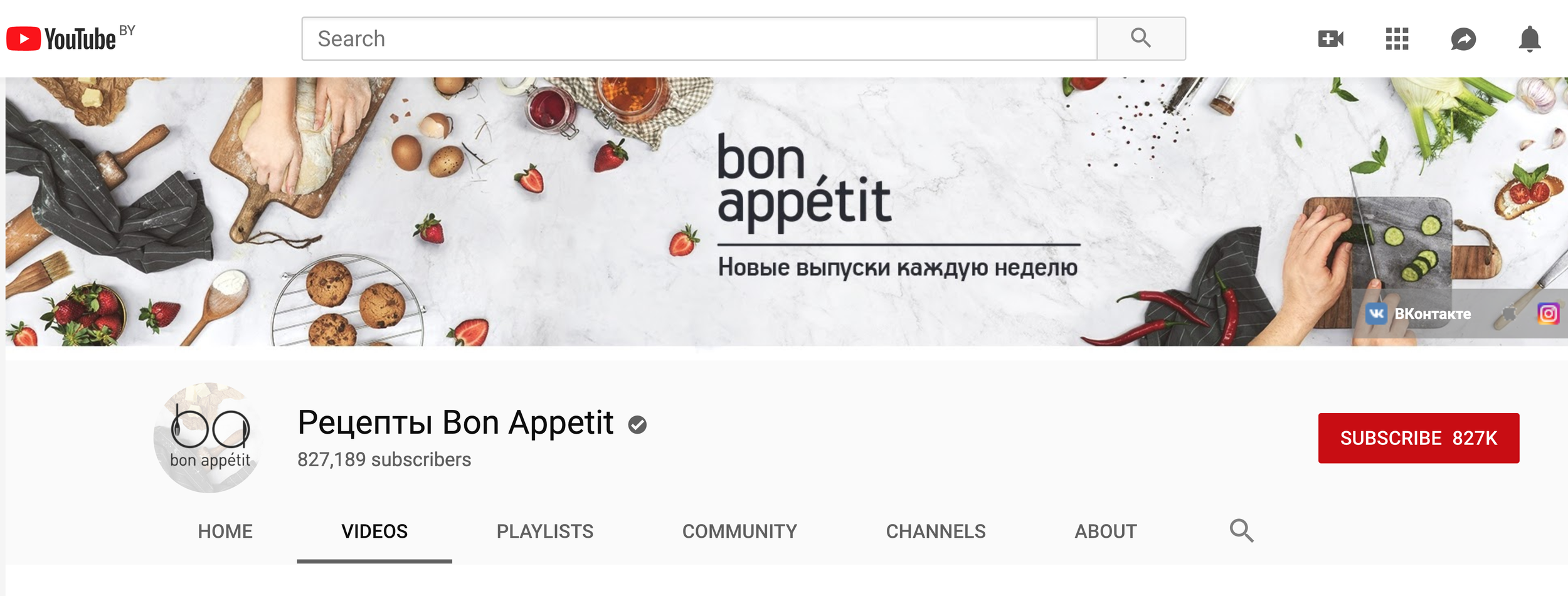Click the YouTube logo to go home
Image resolution: width=1568 pixels, height=596 pixels.
[61, 39]
